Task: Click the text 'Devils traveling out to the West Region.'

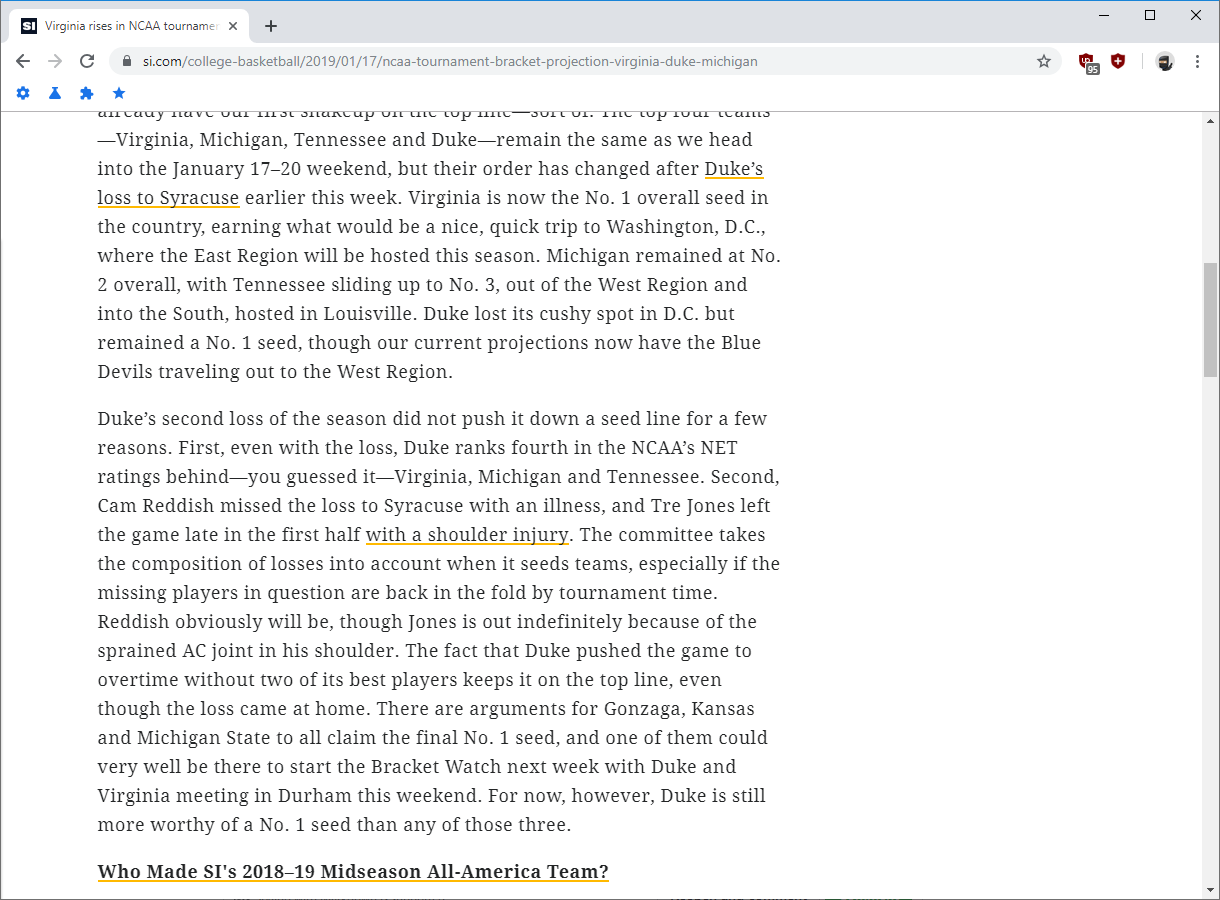Action: tap(275, 372)
